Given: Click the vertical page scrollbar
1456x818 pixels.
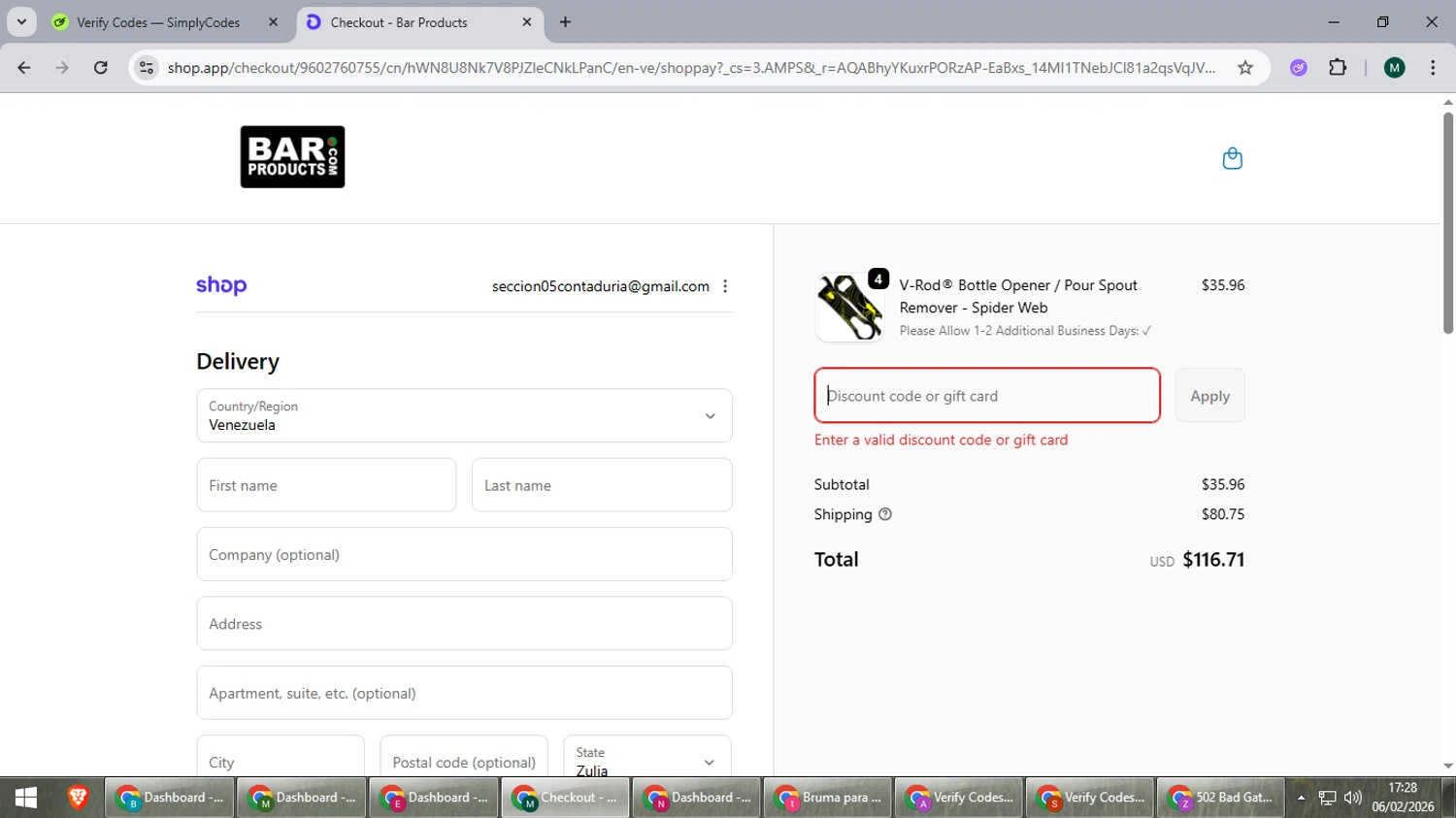Looking at the screenshot, I should (1447, 223).
